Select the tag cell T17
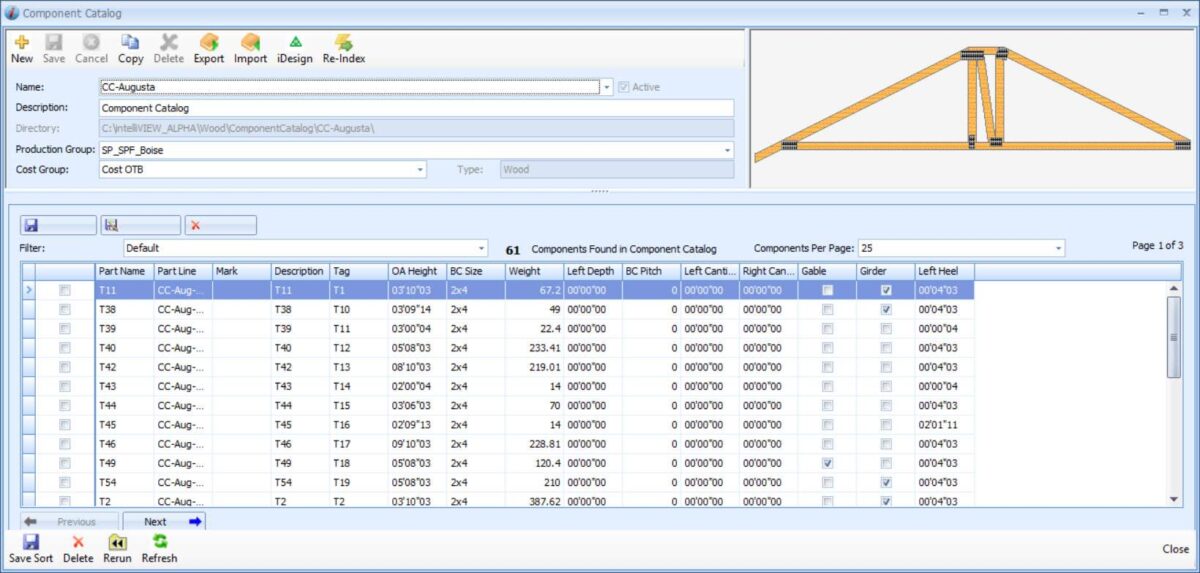 tap(359, 444)
